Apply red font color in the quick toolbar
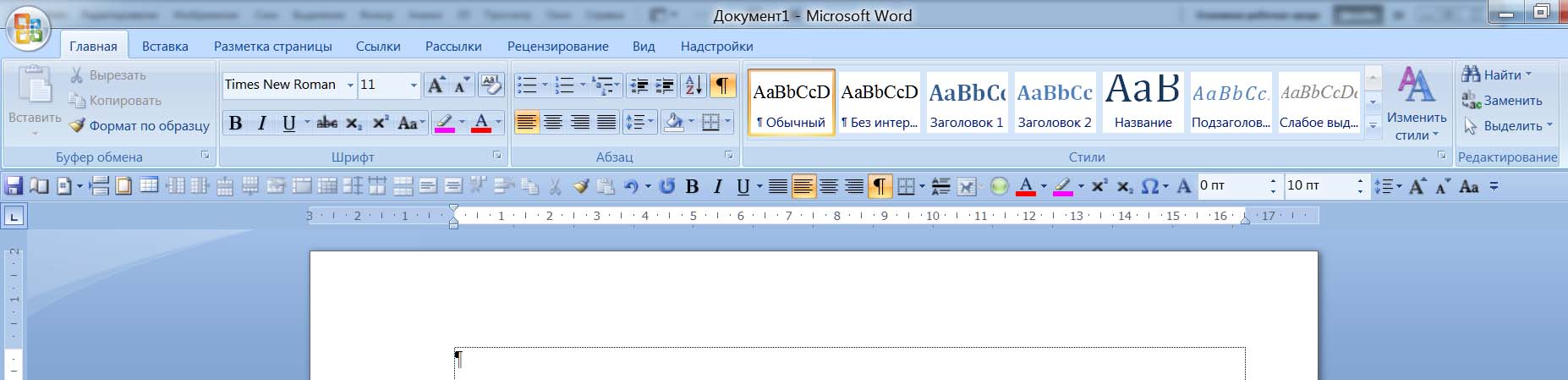This screenshot has height=380, width=1568. pos(1026,187)
